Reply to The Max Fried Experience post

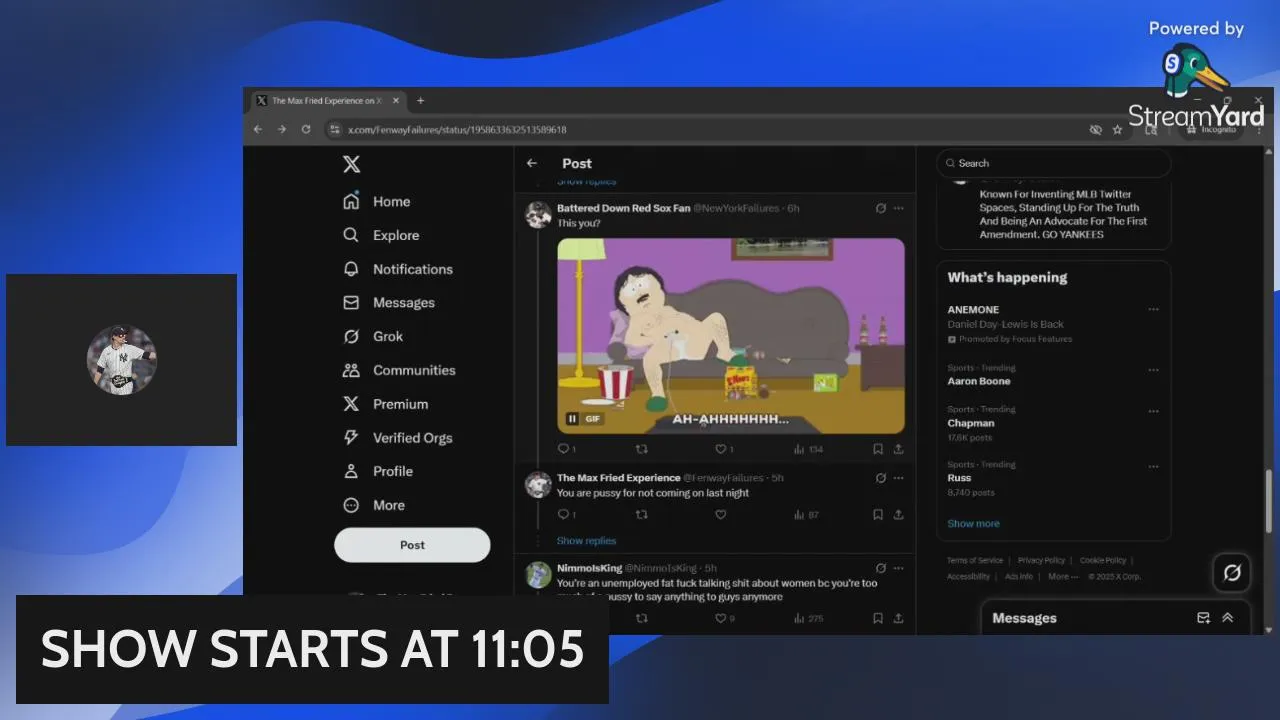565,514
